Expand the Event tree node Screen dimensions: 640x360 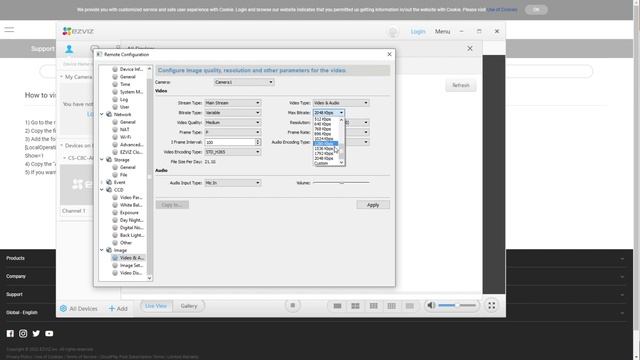[x=102, y=182]
